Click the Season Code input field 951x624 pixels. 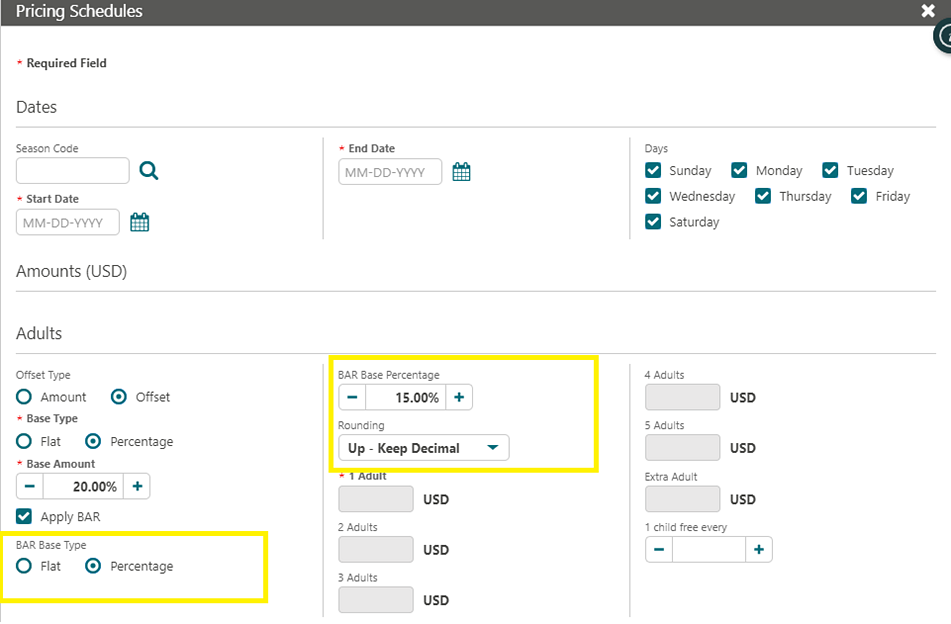[x=72, y=170]
